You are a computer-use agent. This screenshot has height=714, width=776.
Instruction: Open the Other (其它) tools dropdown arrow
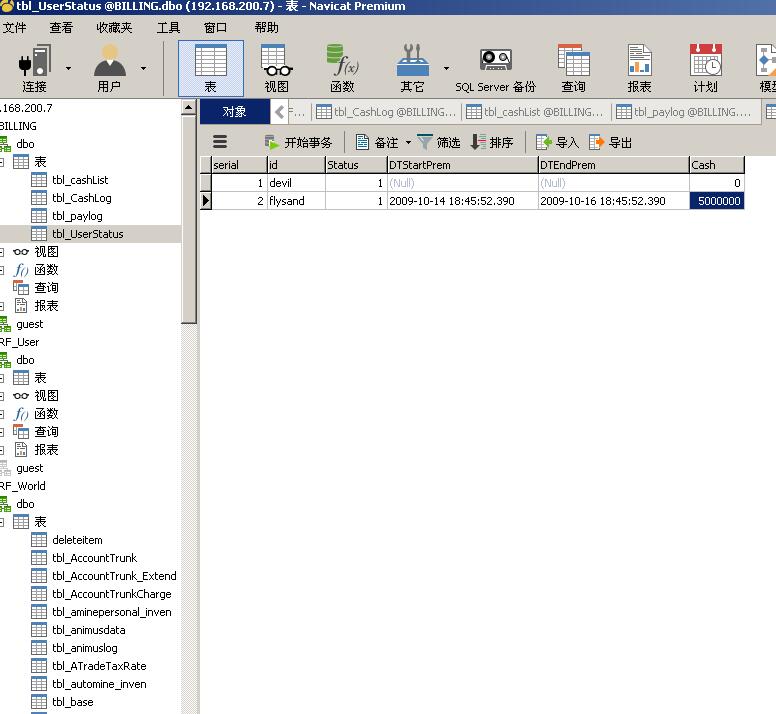point(446,69)
